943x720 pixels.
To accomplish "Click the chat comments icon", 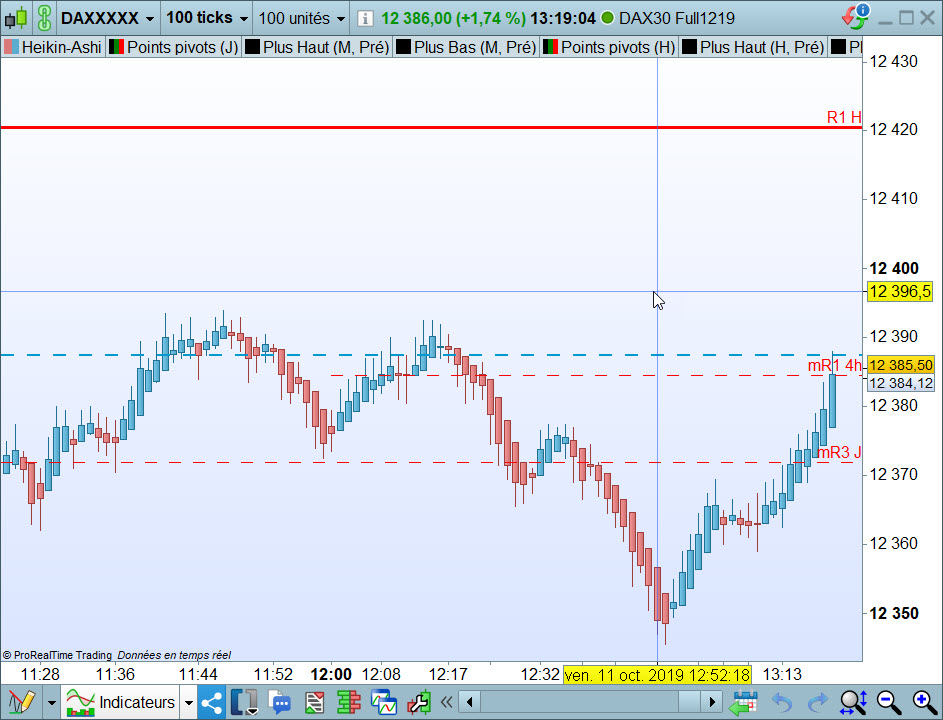I will [x=280, y=702].
